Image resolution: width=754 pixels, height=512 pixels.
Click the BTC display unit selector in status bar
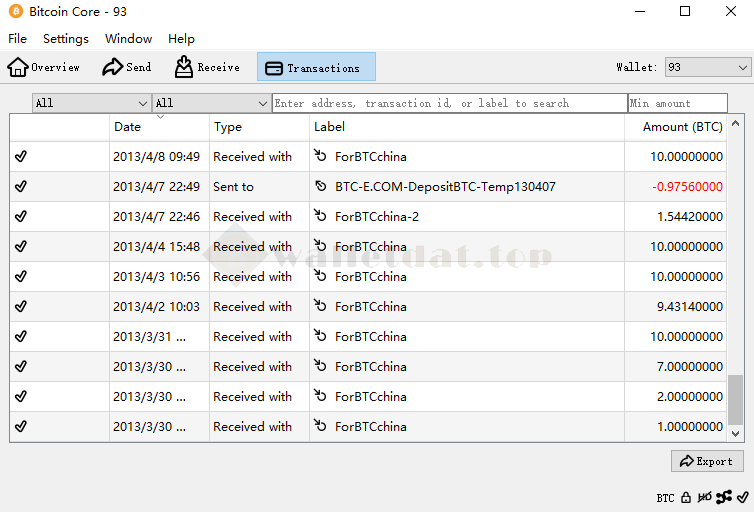(665, 497)
